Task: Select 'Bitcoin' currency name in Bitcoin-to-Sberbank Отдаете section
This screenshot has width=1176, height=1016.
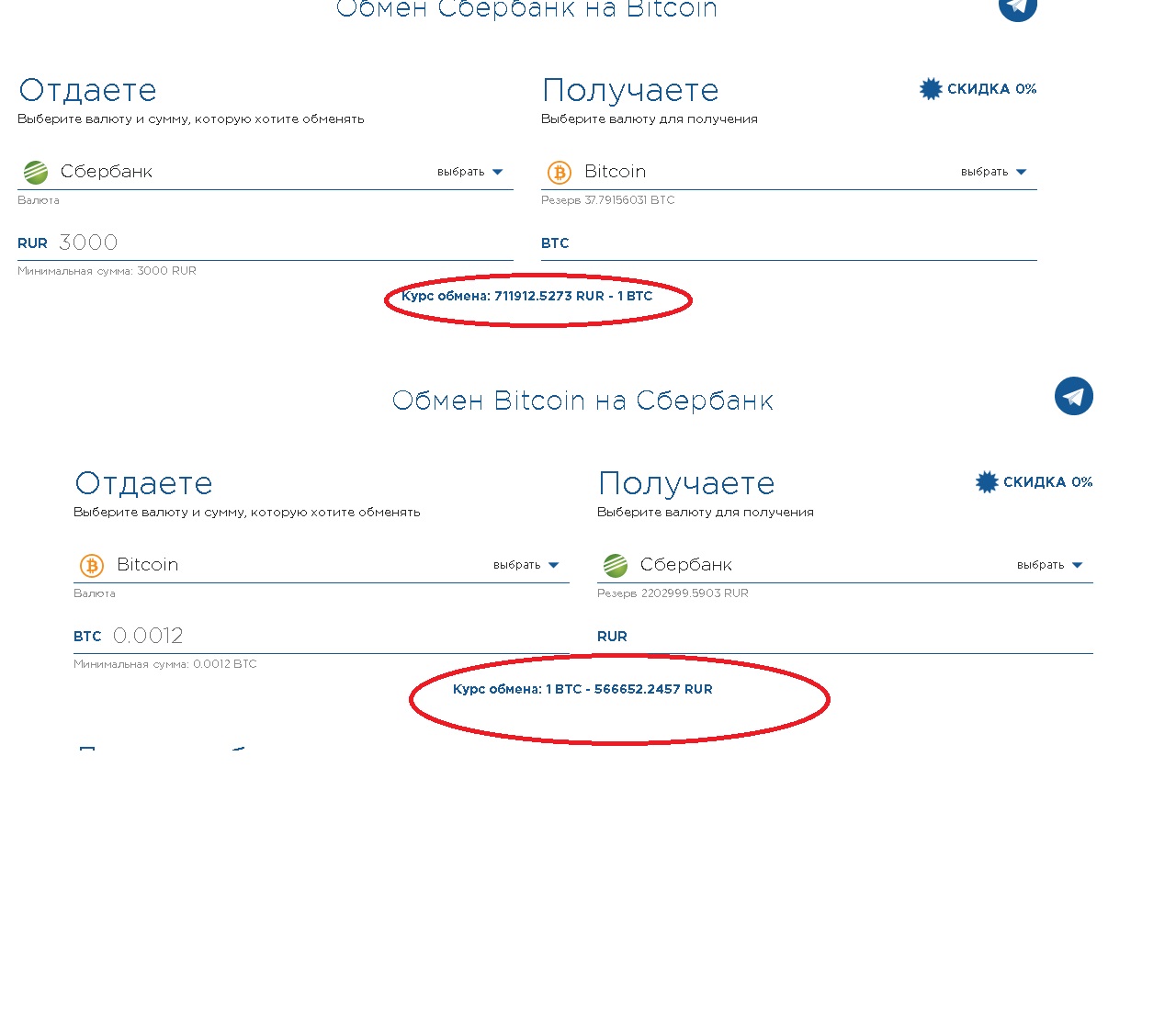Action: 148,565
